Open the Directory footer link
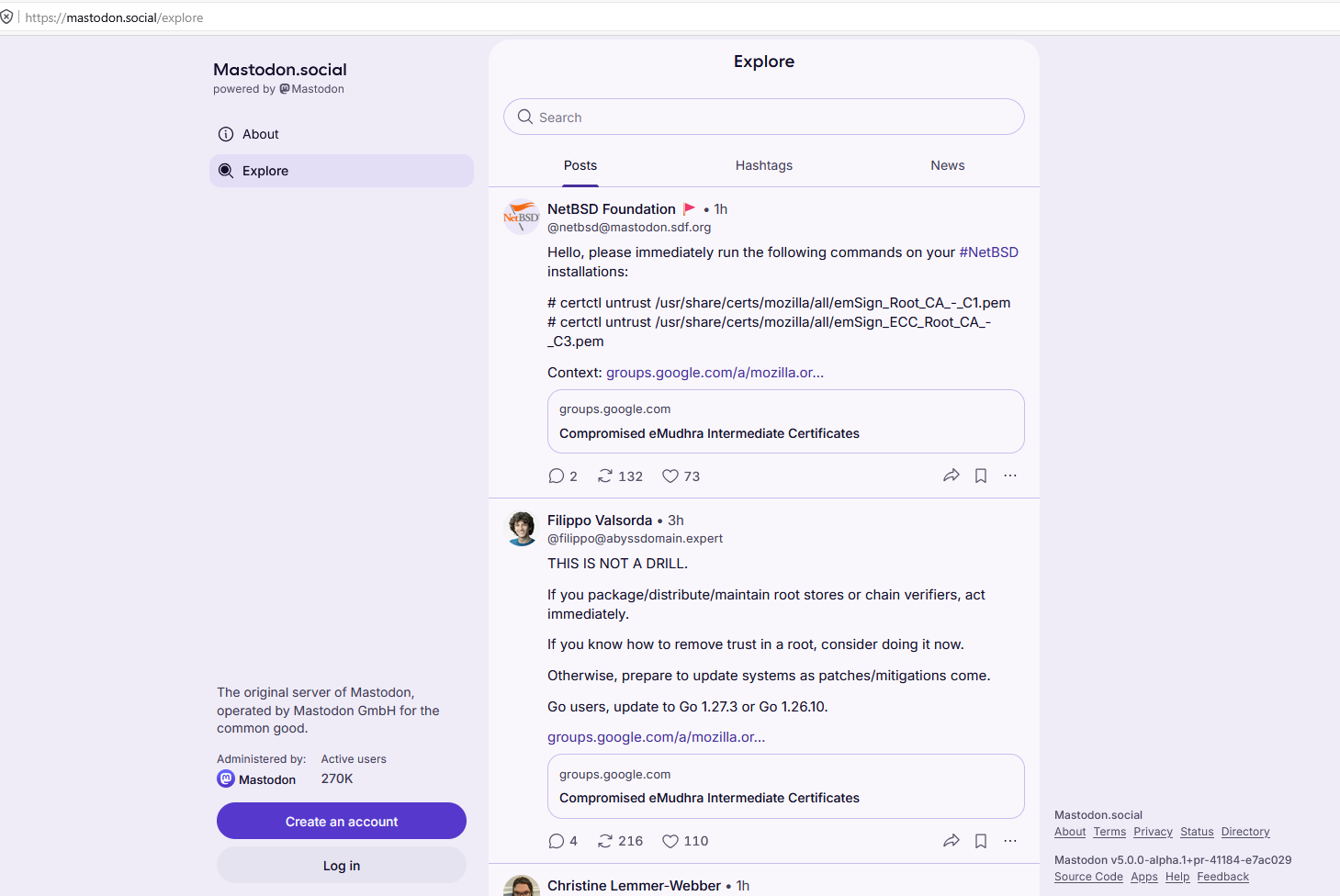1340x896 pixels. click(x=1245, y=832)
